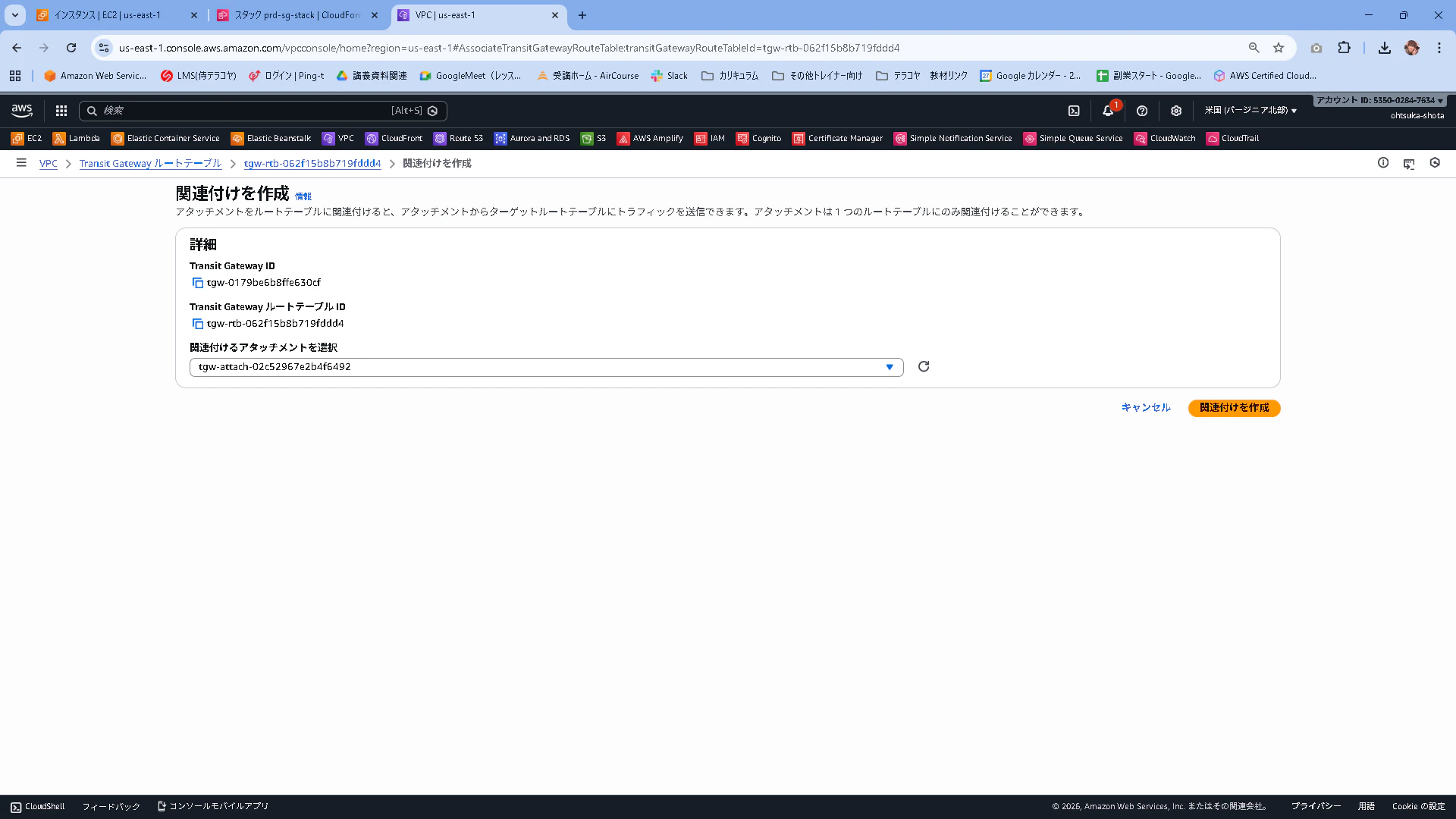Bookmark this page with the star icon
The height and width of the screenshot is (819, 1456).
[x=1279, y=48]
